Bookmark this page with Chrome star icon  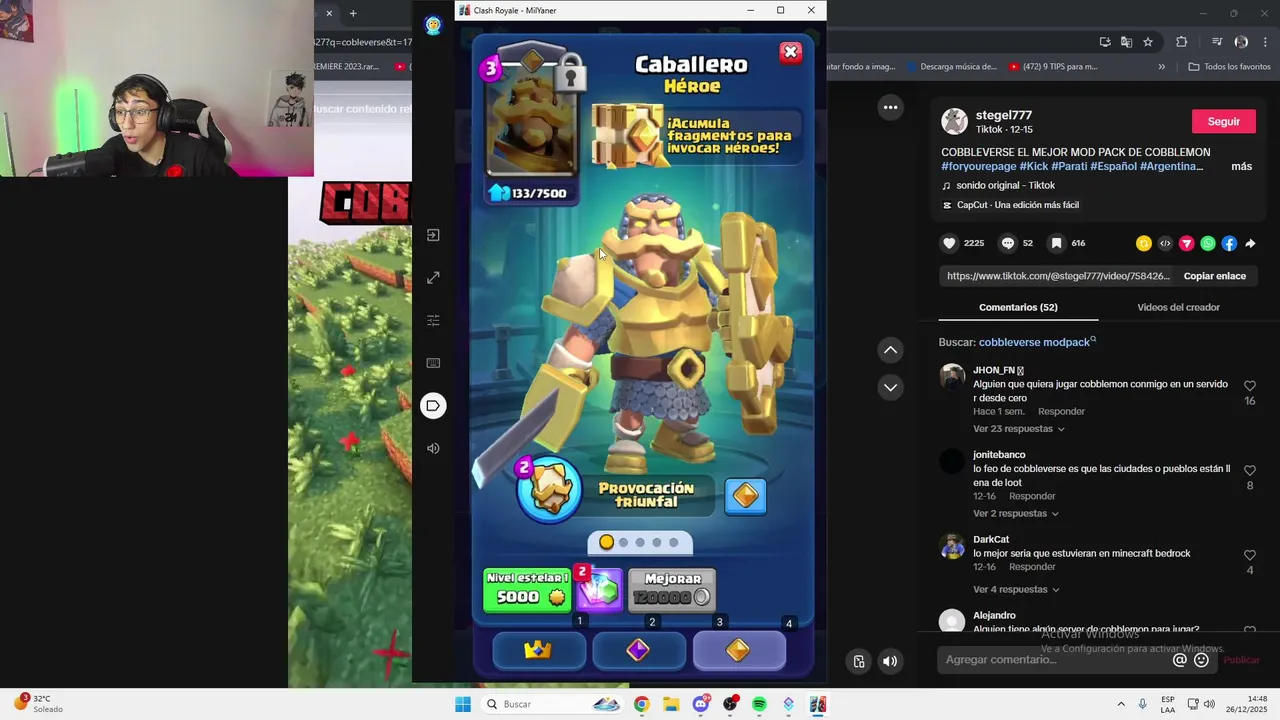click(x=1148, y=42)
